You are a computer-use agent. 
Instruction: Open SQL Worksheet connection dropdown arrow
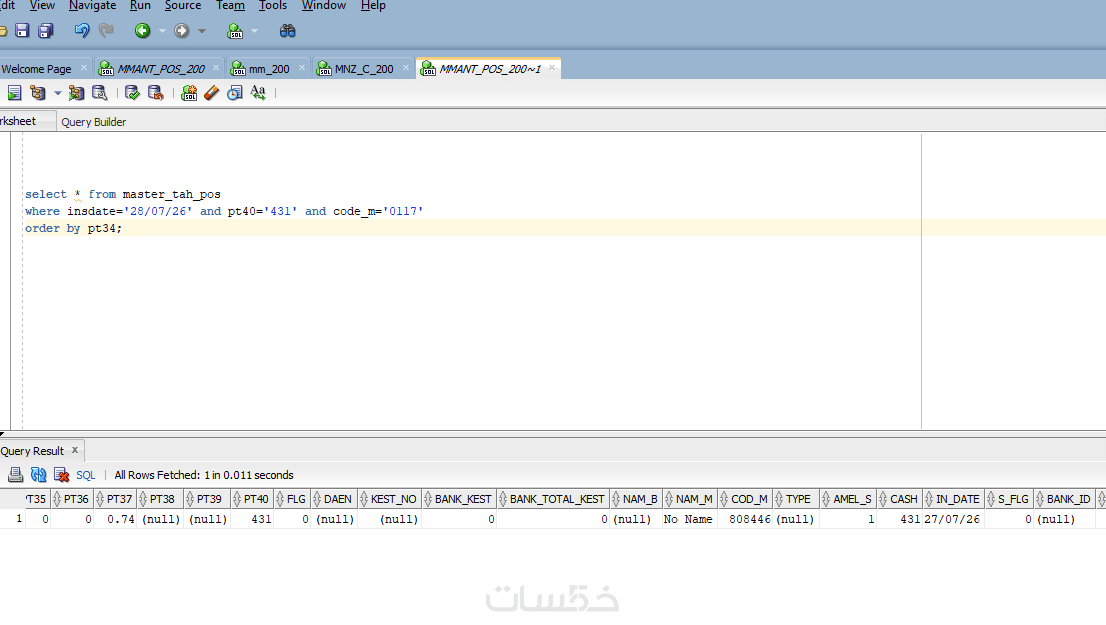[255, 31]
